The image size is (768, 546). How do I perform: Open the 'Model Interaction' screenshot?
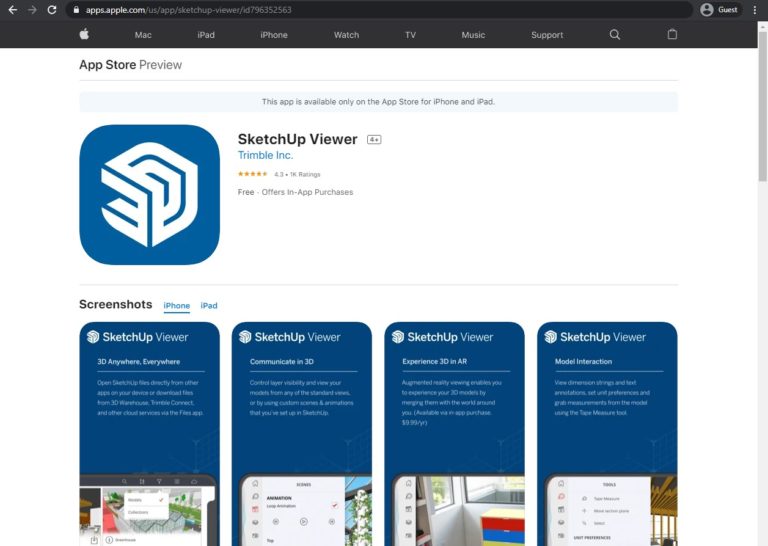(607, 434)
